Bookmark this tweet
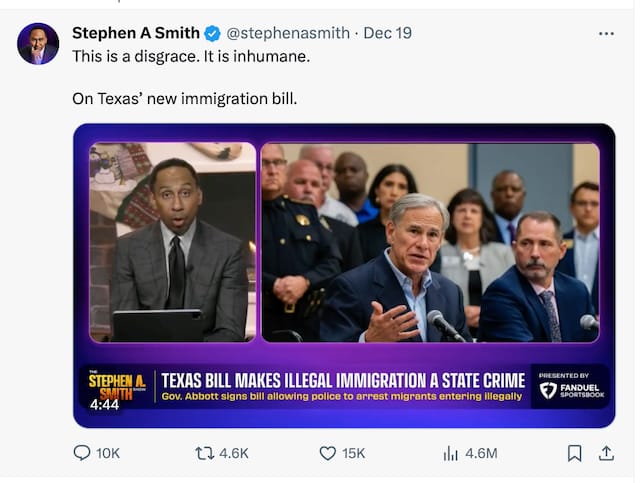This screenshot has width=640, height=483. point(574,453)
